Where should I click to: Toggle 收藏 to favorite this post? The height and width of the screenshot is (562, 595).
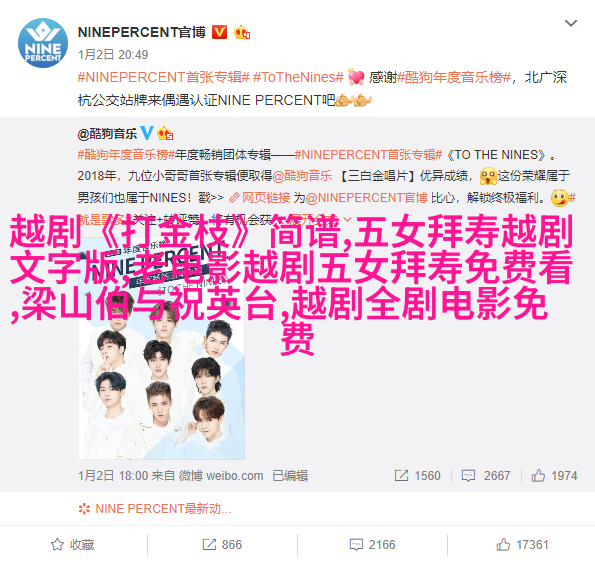click(x=73, y=545)
